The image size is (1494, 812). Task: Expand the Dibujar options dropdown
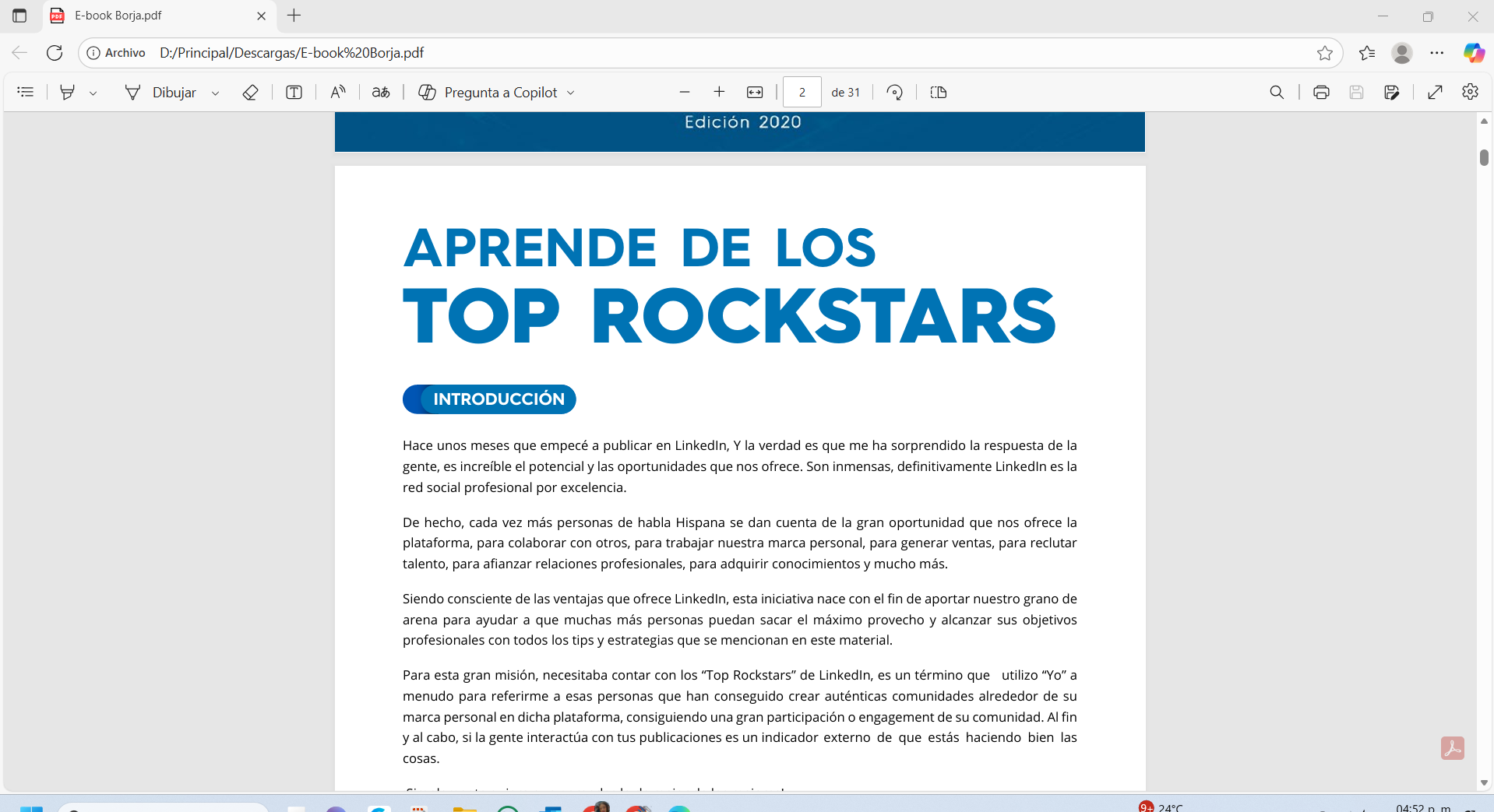coord(216,93)
